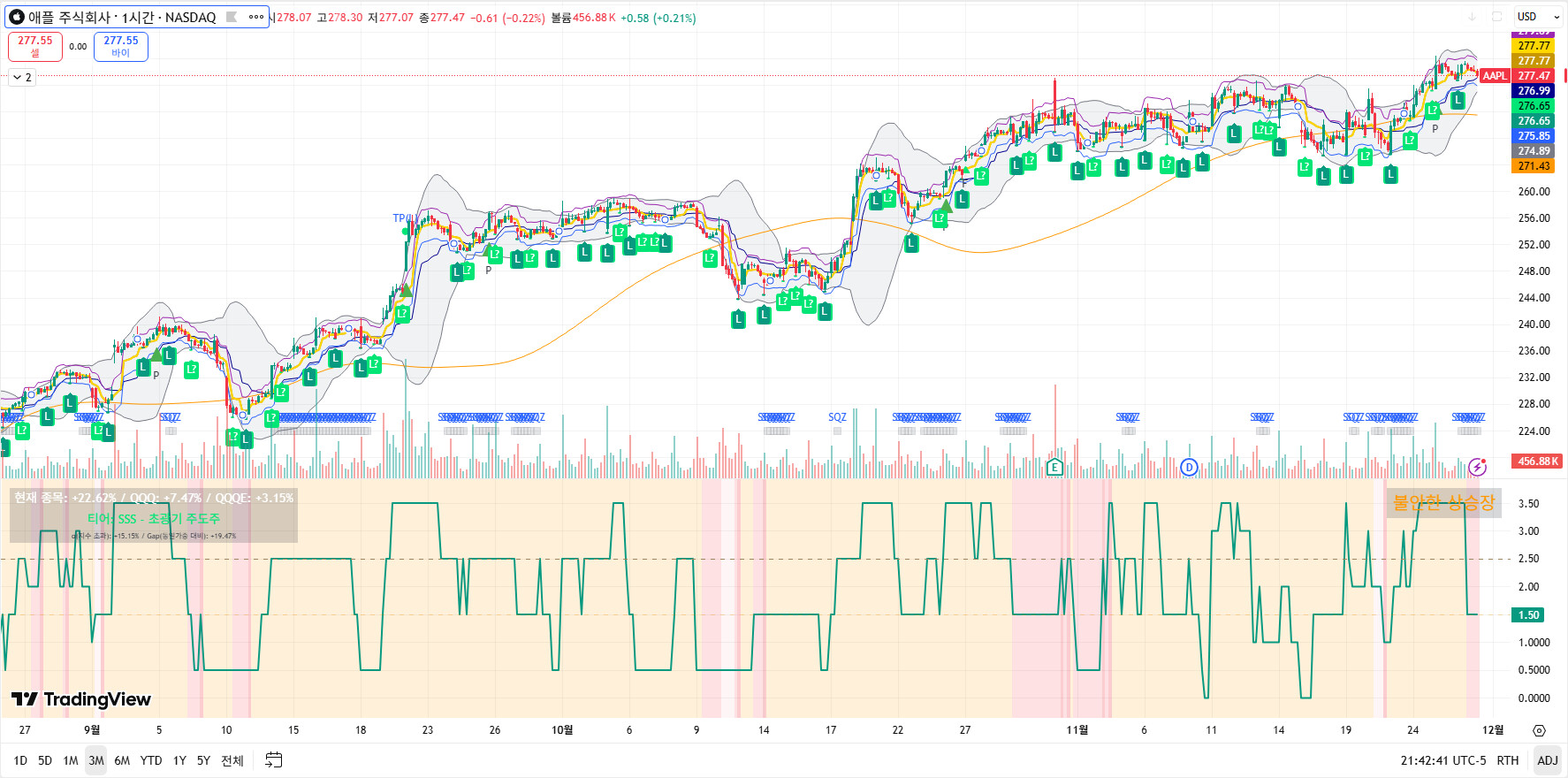Select the 1Y time range
1568x778 pixels.
(179, 760)
